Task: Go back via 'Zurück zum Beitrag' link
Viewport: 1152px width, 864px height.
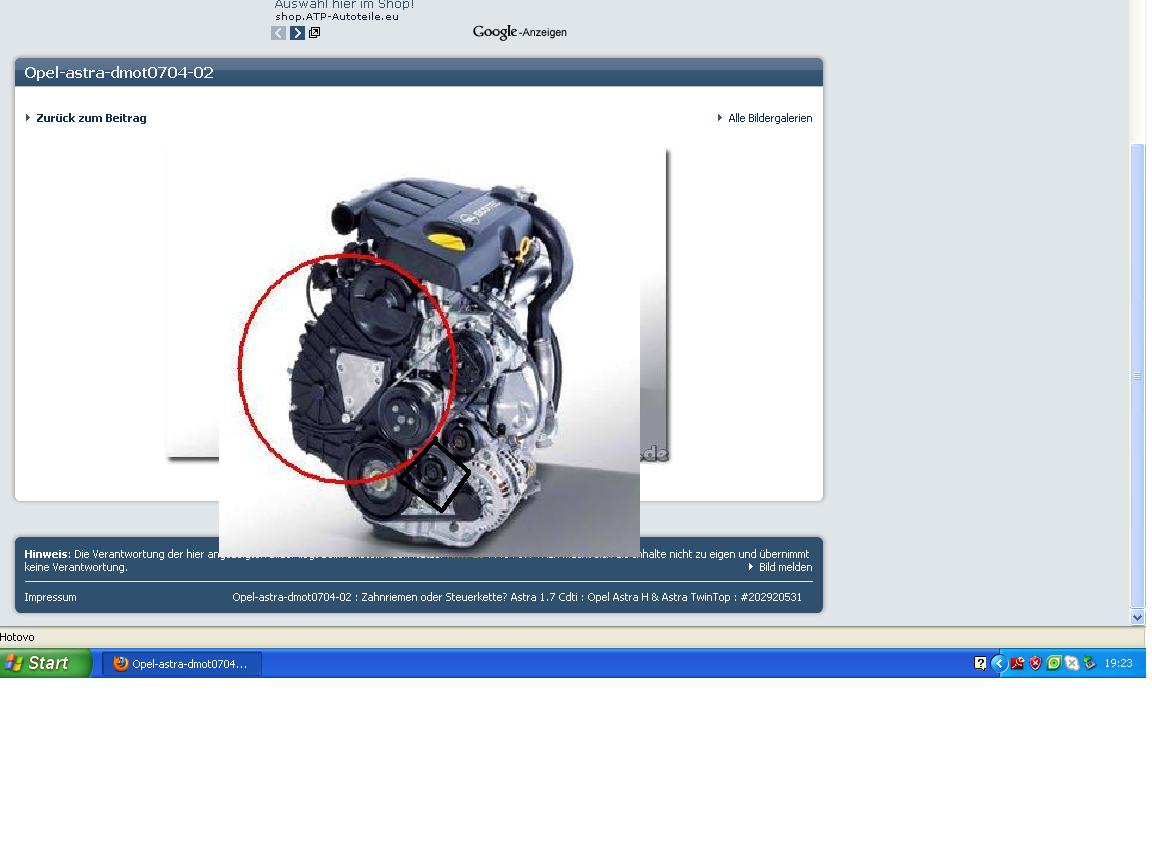Action: tap(91, 118)
